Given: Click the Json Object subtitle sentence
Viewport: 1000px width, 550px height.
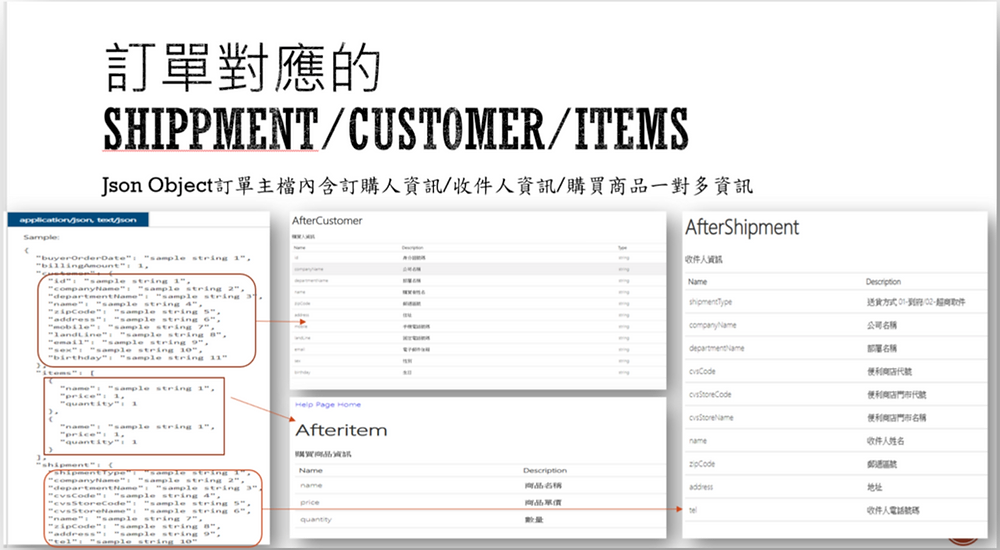Looking at the screenshot, I should point(427,186).
